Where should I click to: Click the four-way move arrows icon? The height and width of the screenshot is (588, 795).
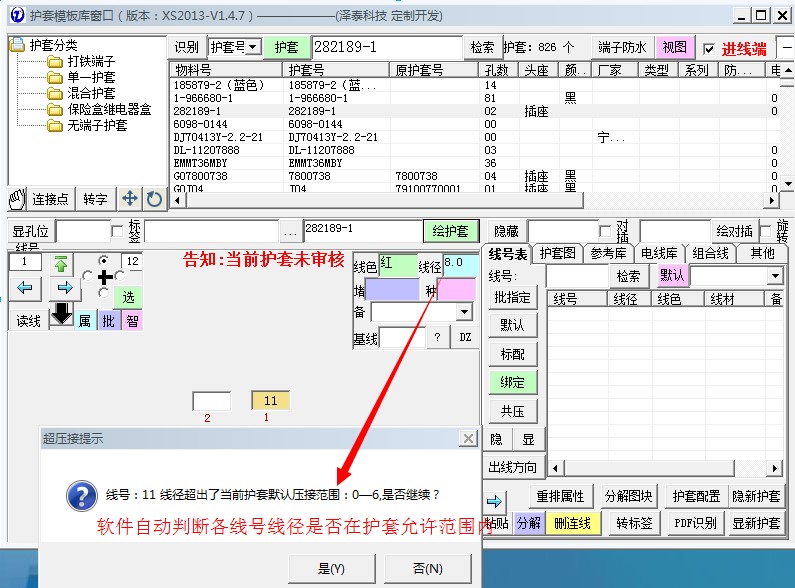[130, 198]
